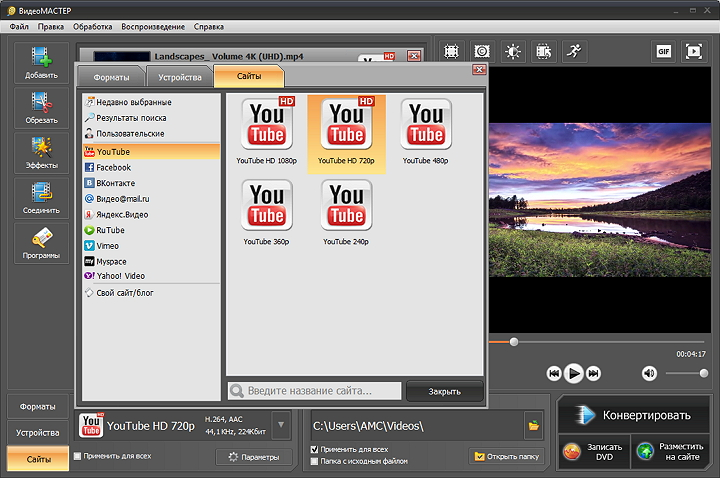720x478 pixels.
Task: Select ВКонтакте in the sites list
Action: [152, 183]
